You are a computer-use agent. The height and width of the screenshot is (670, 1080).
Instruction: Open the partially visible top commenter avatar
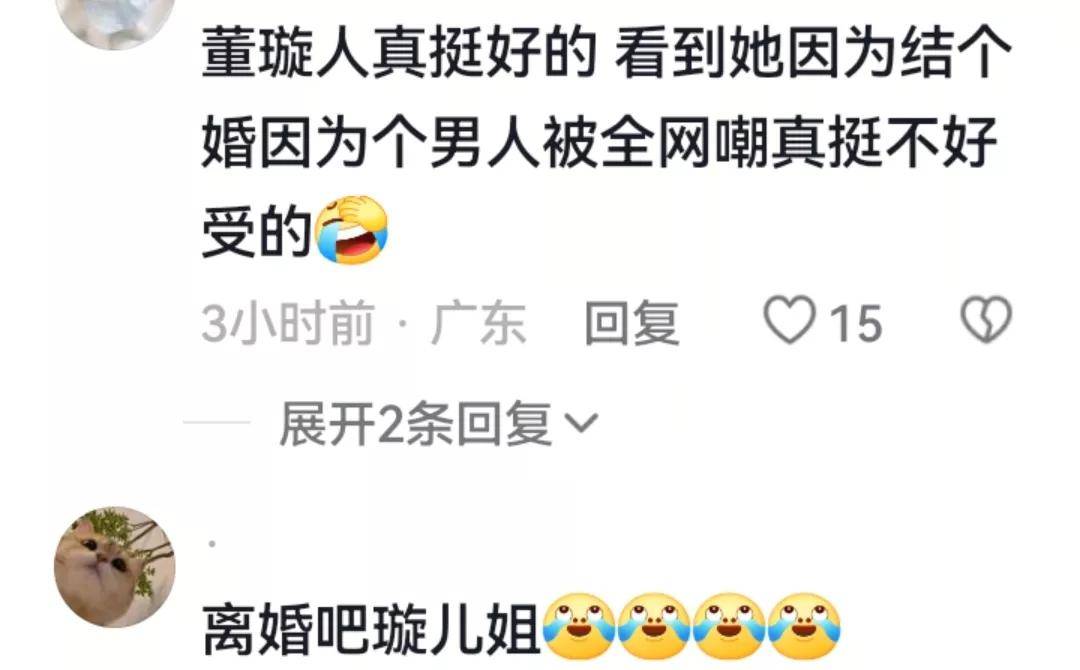114,22
